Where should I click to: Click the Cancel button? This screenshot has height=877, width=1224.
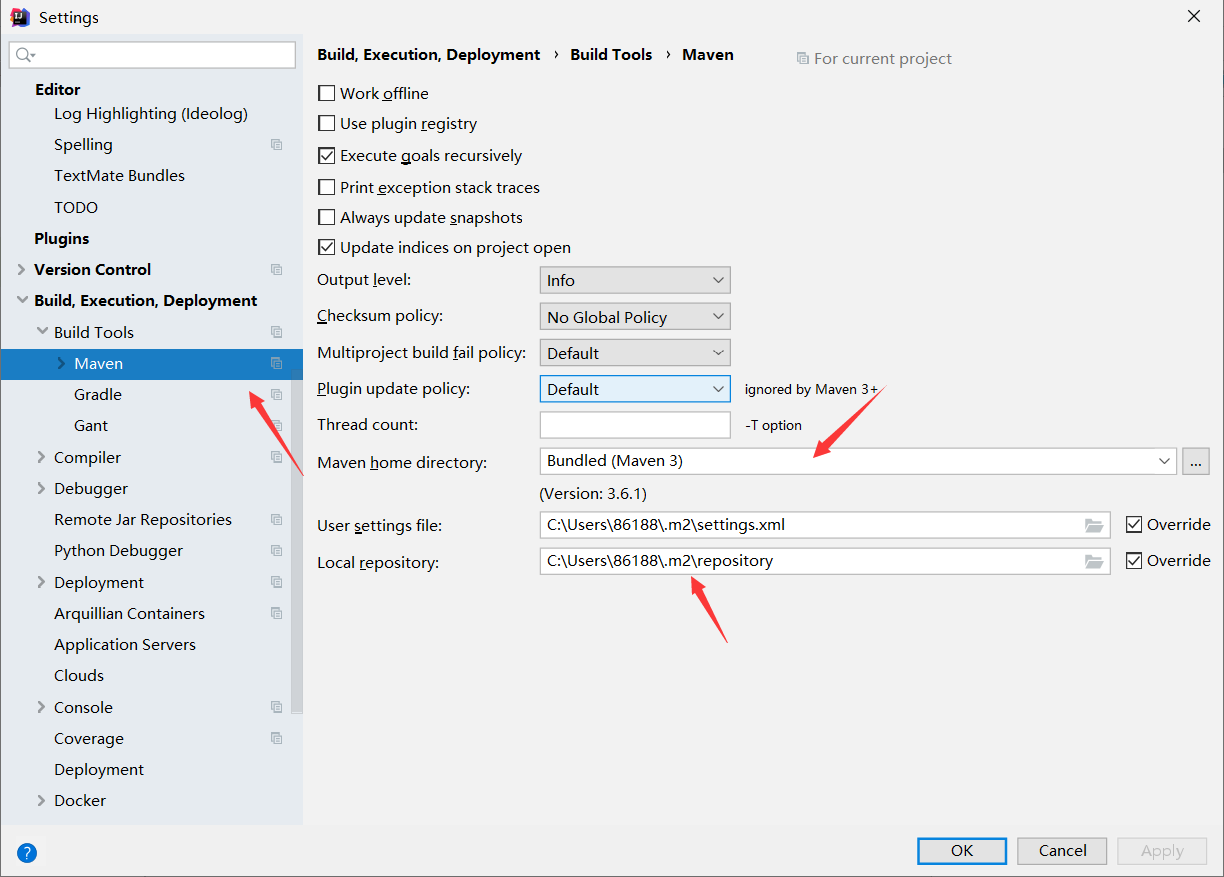pyautogui.click(x=1062, y=851)
